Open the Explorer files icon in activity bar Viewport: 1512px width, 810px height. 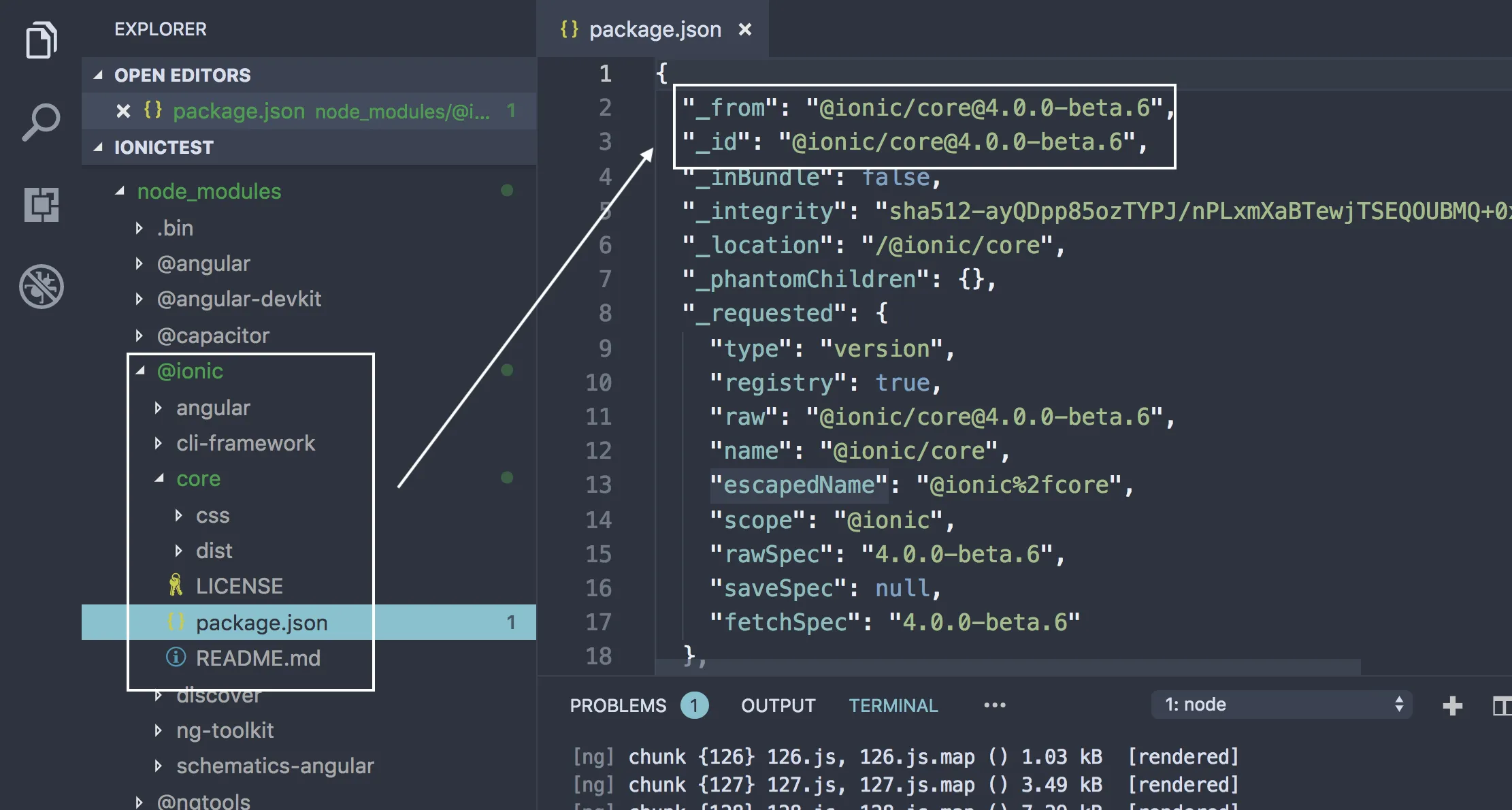click(x=41, y=40)
